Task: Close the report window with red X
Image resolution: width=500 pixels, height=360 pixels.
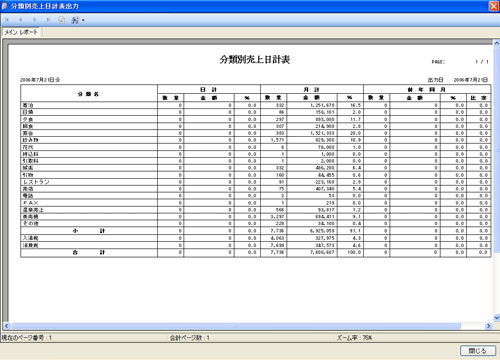Action: point(494,6)
